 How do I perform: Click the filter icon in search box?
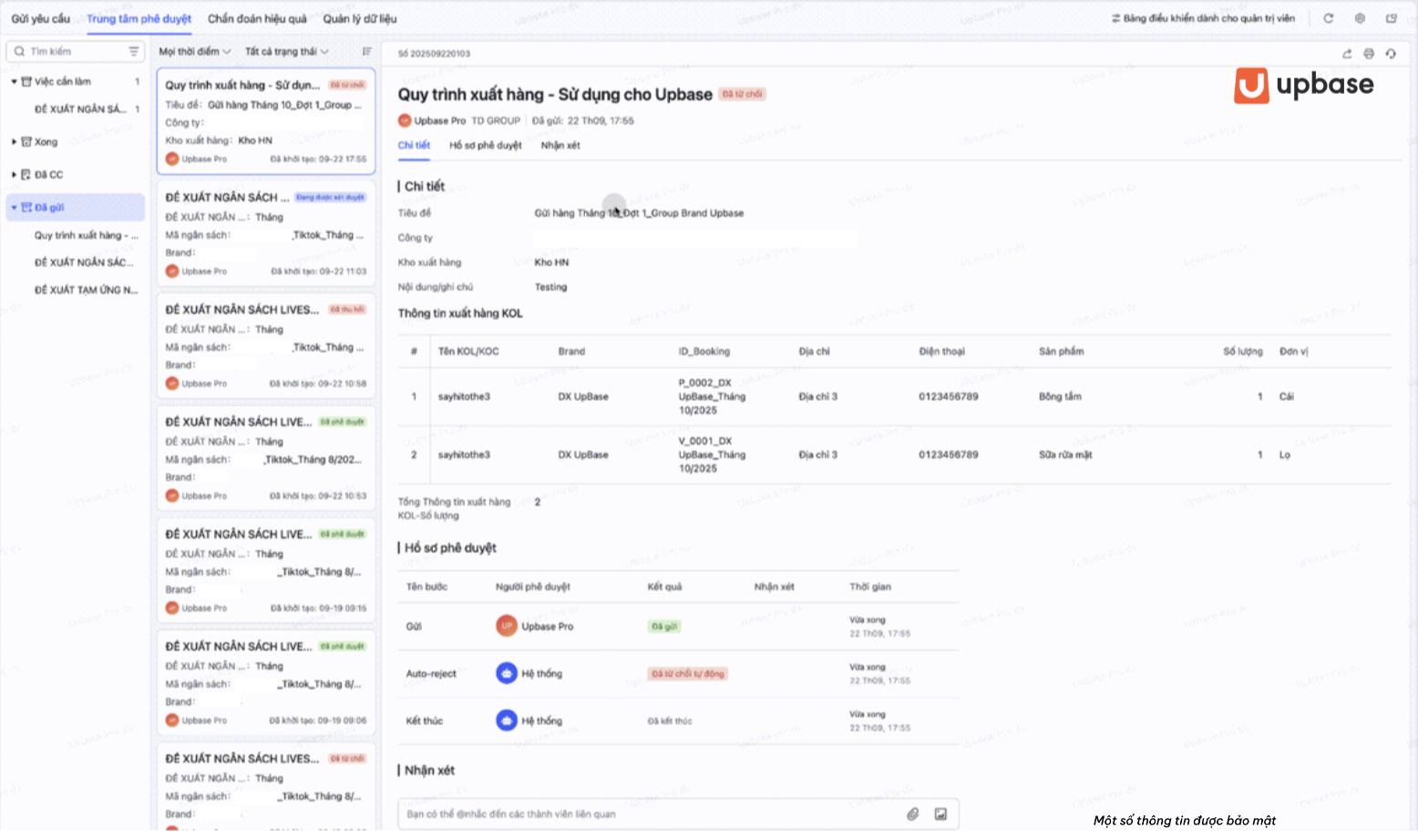coord(134,52)
